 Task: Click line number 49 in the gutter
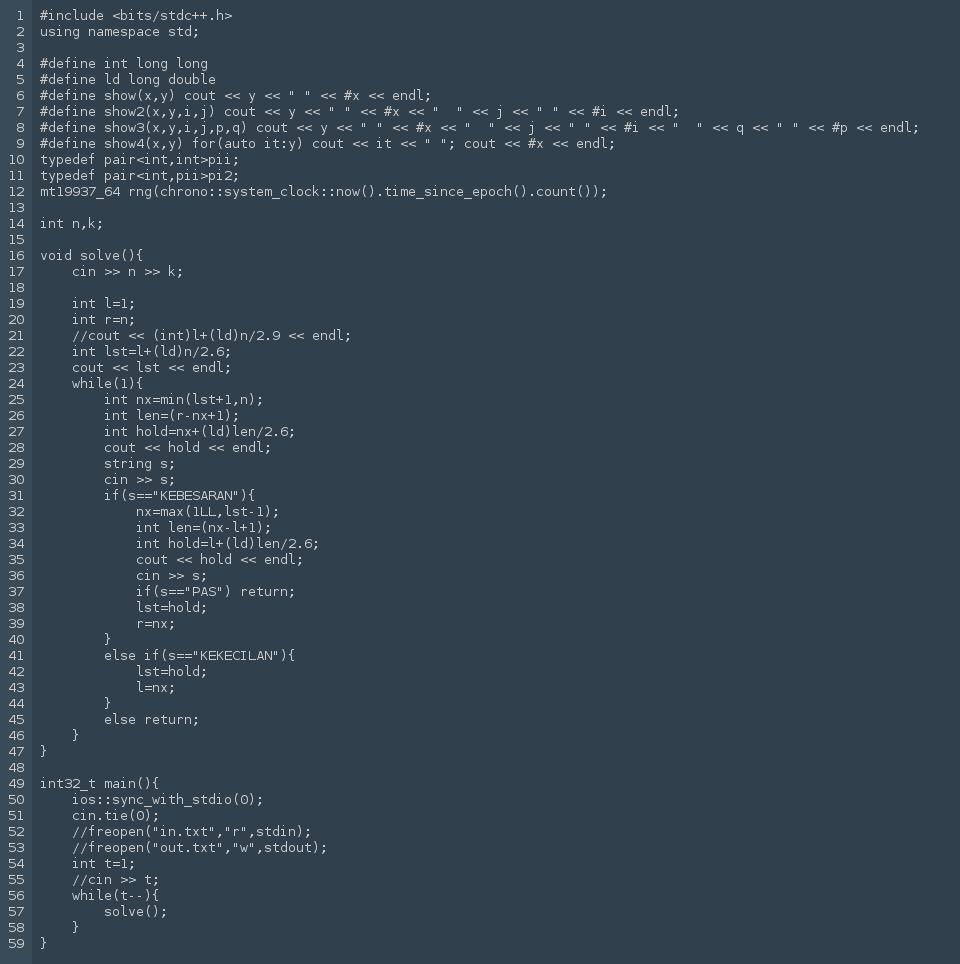(x=16, y=784)
